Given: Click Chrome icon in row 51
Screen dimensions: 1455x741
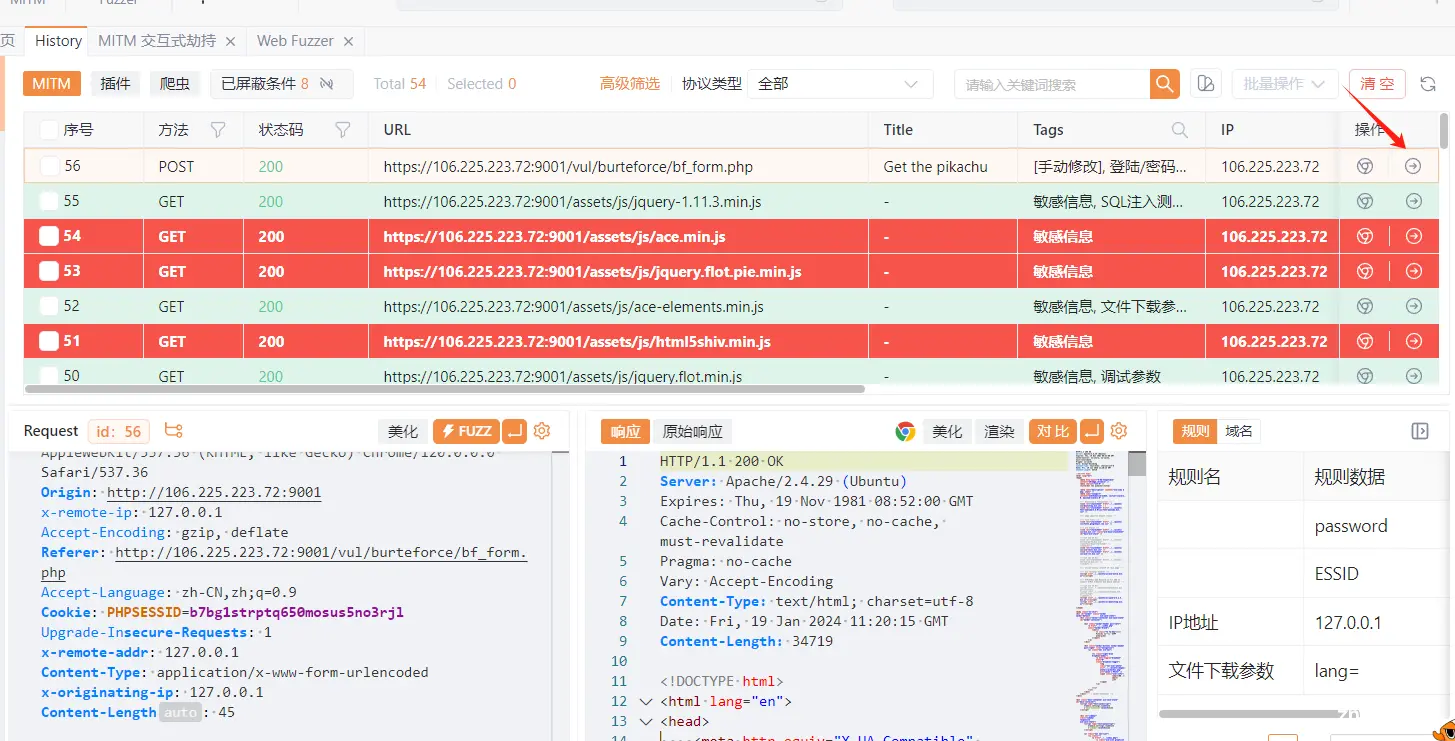Looking at the screenshot, I should 1364,341.
